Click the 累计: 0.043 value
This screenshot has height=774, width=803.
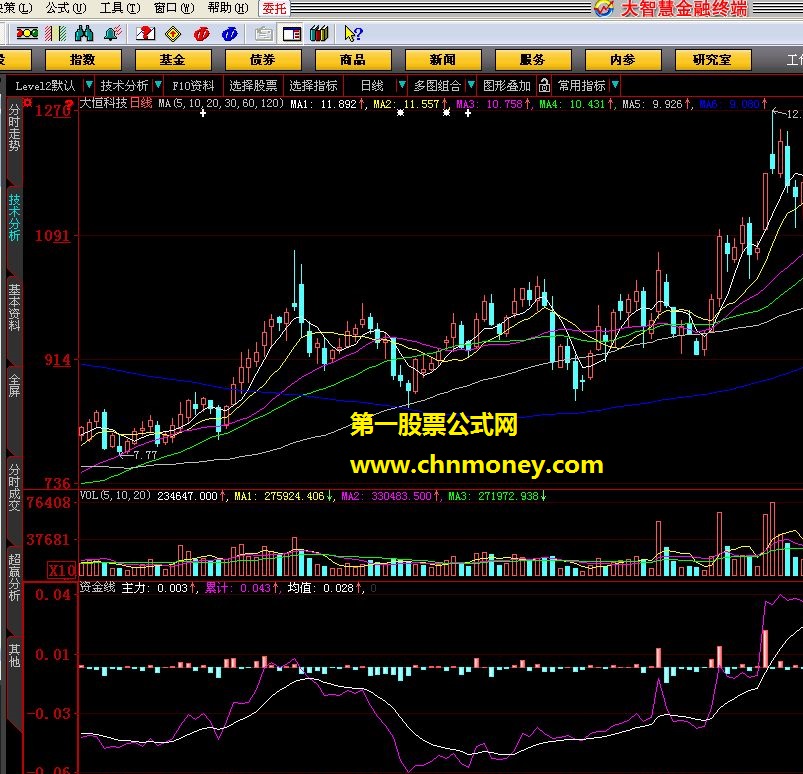point(242,588)
